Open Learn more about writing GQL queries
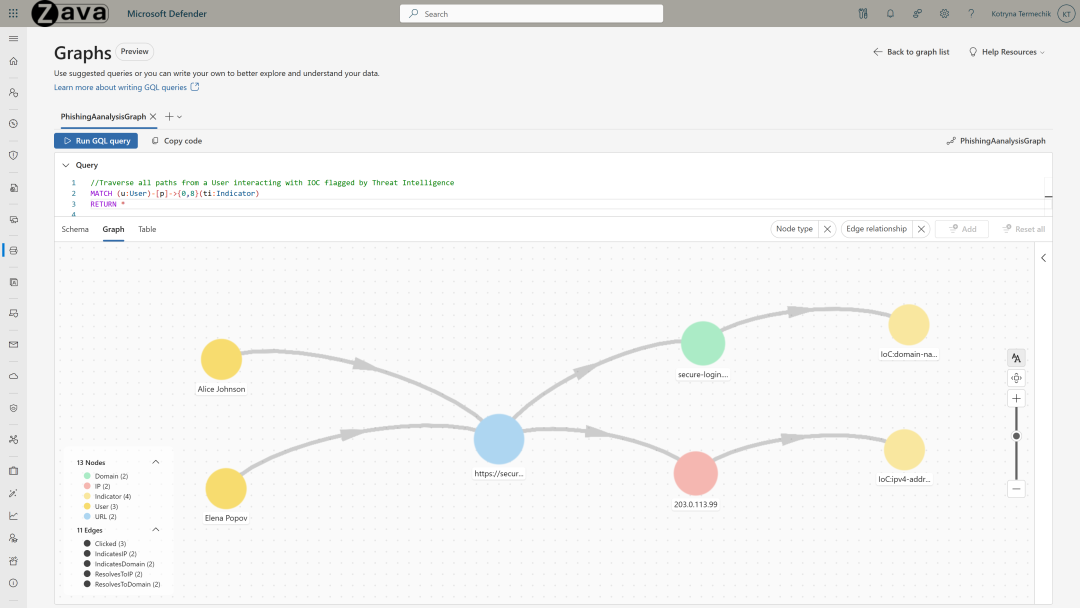 pos(120,87)
